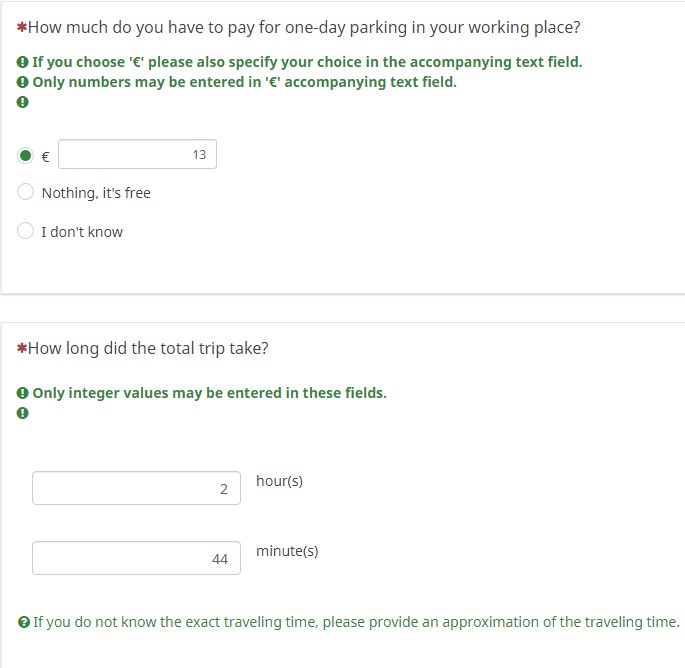Click exclamation icon beside 'Only numbers may be entered'
685x668 pixels.
tap(22, 82)
